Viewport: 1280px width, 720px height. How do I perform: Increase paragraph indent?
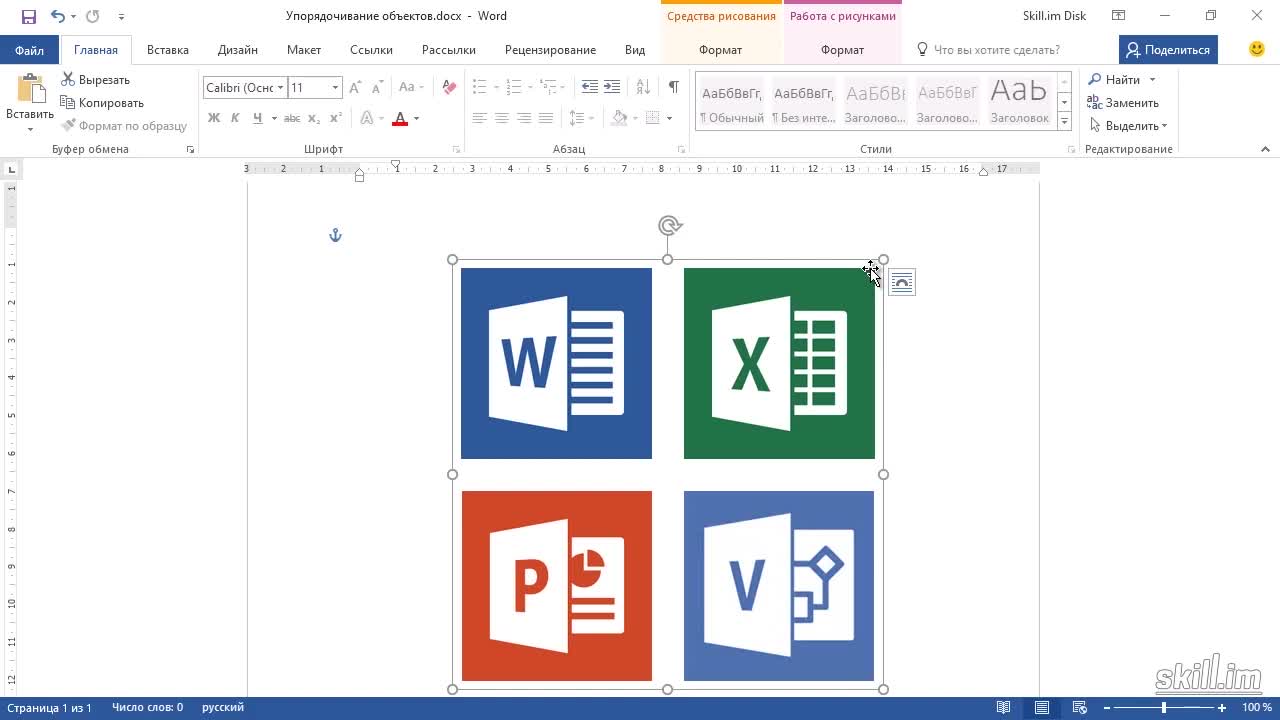click(x=612, y=88)
